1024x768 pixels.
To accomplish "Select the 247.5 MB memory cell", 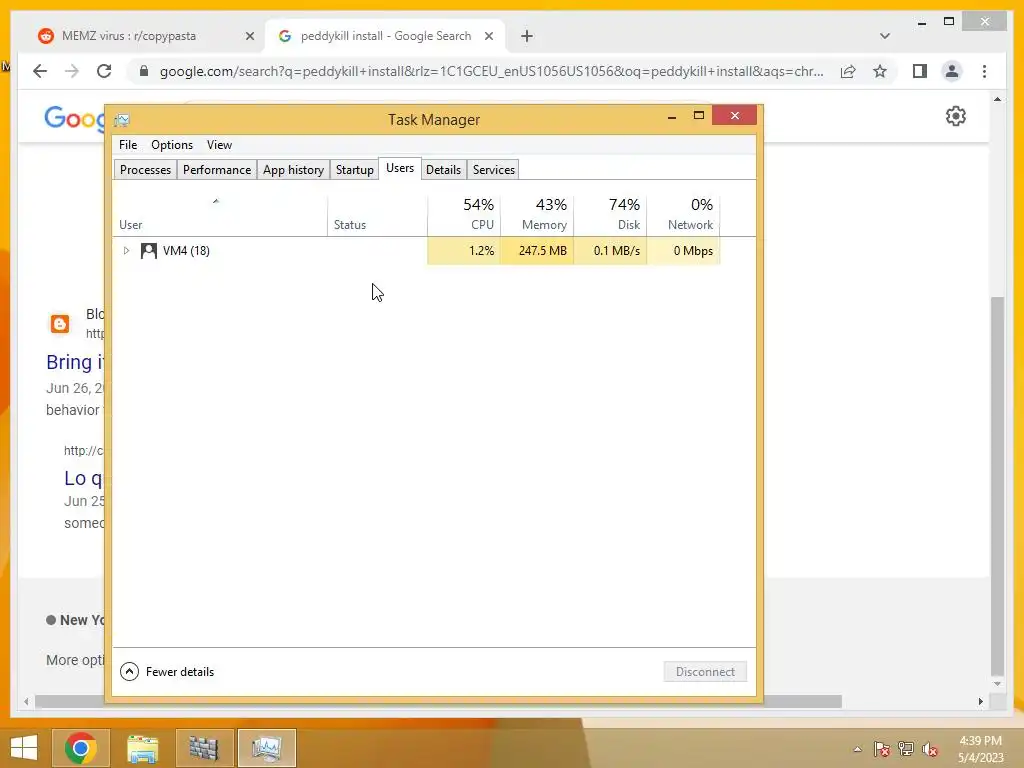I will point(537,251).
